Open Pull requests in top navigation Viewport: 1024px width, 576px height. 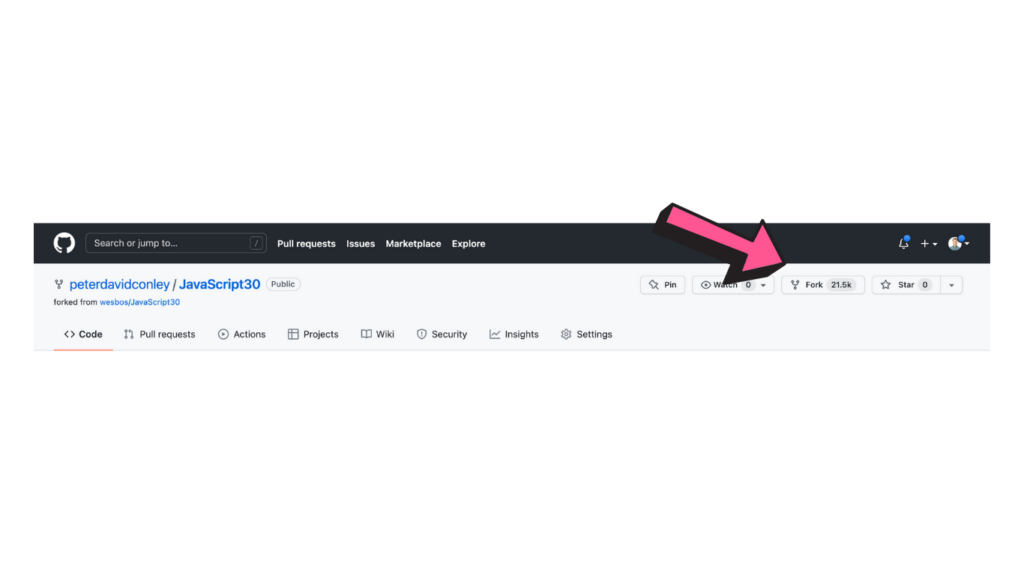[306, 244]
